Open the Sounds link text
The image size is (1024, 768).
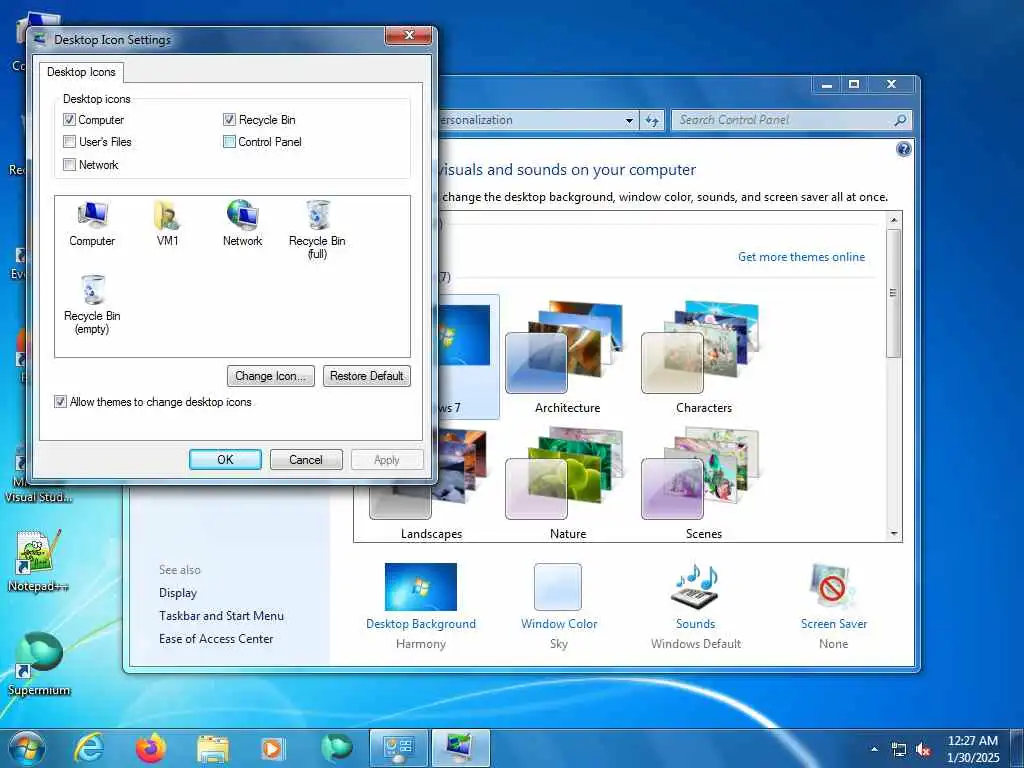(x=696, y=624)
